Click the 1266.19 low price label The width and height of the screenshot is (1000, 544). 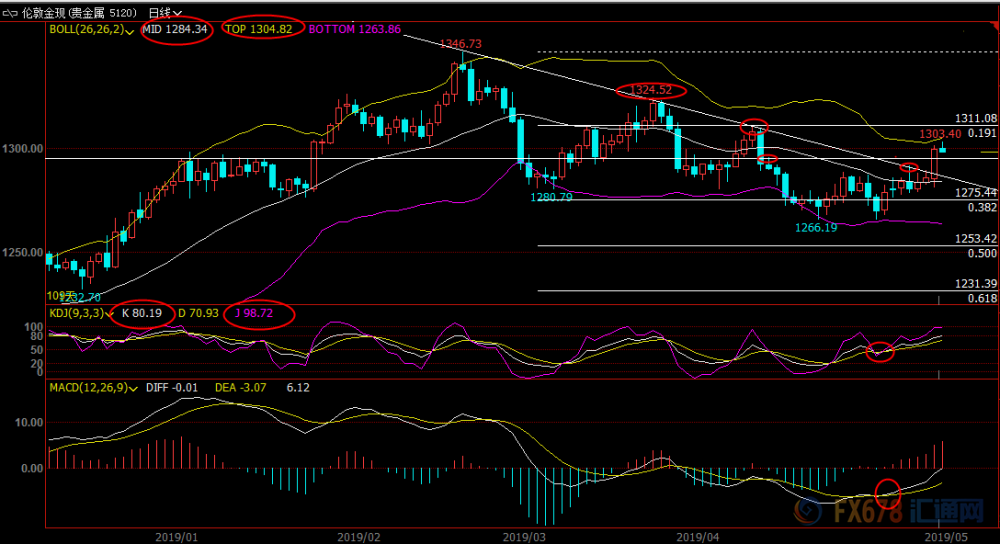point(816,228)
